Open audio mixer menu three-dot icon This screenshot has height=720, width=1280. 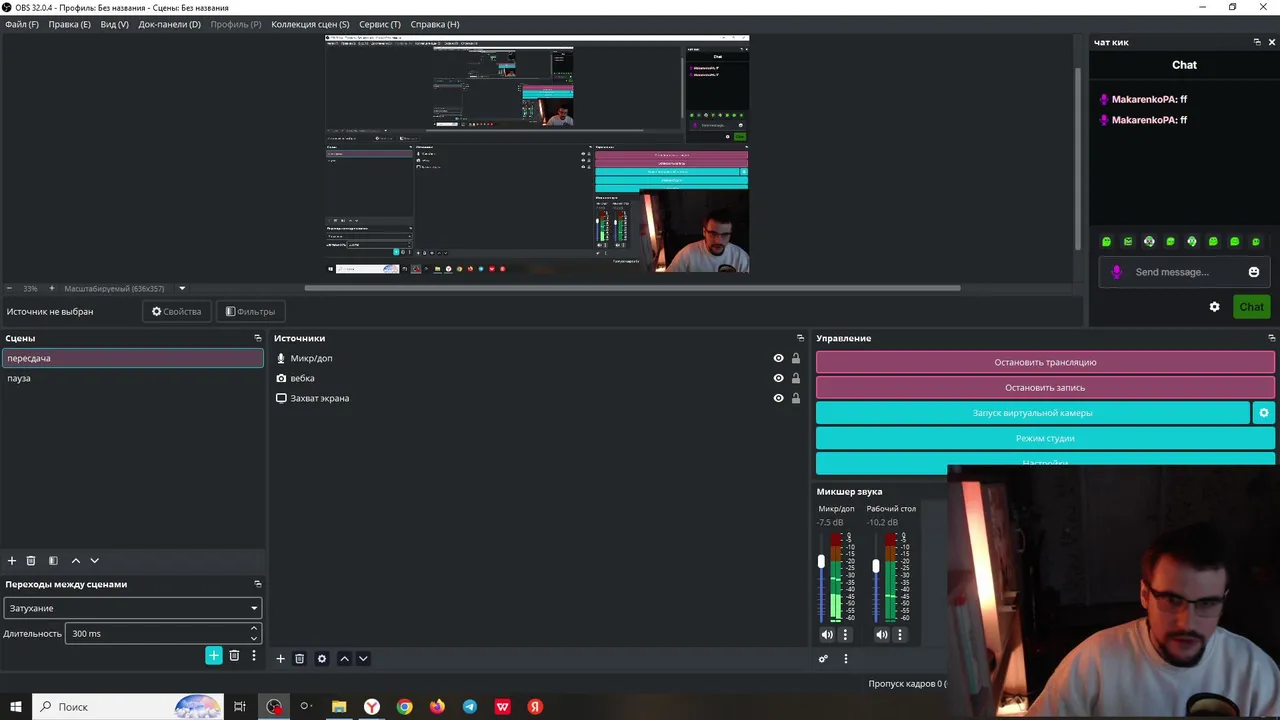click(846, 659)
